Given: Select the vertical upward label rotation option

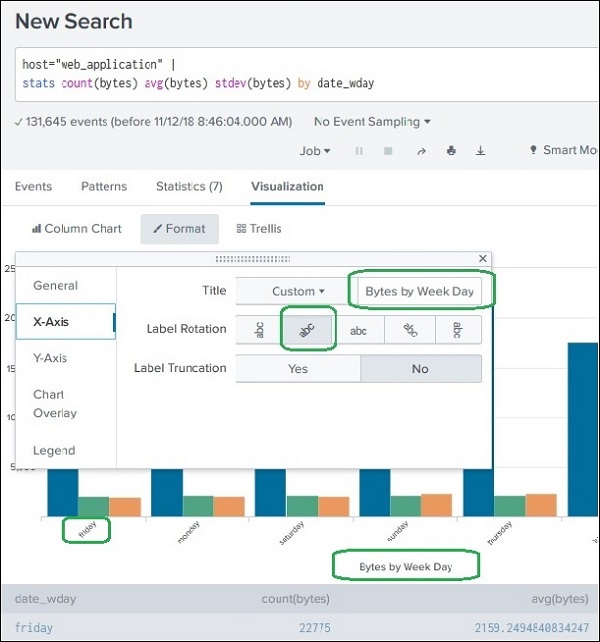Looking at the screenshot, I should (260, 330).
